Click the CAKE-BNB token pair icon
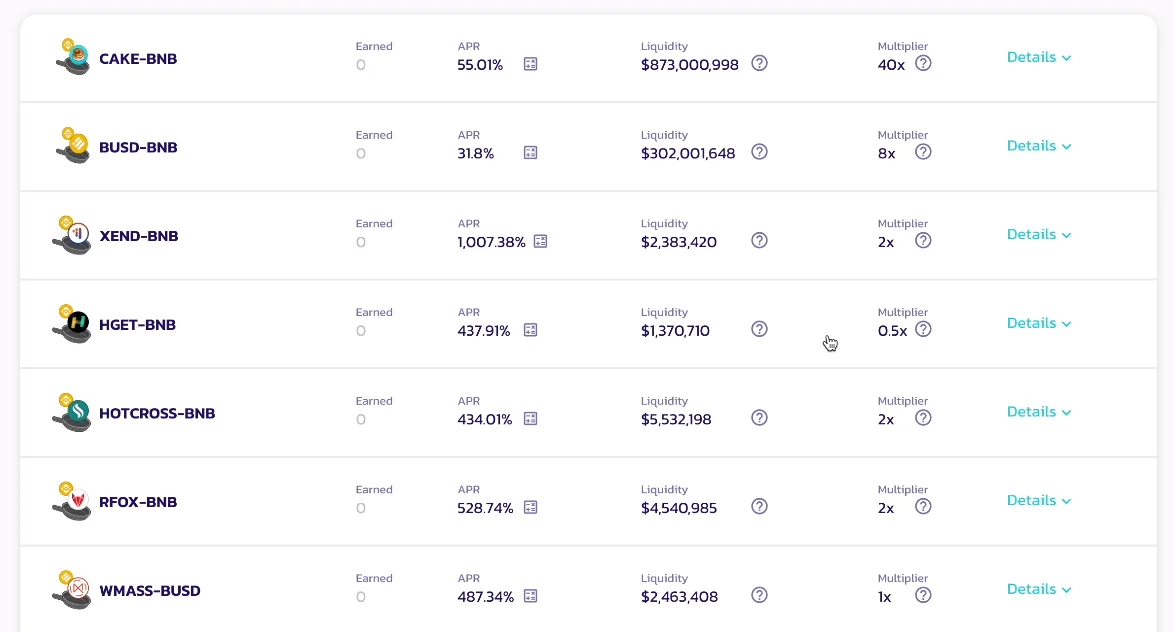This screenshot has height=632, width=1174. [x=73, y=57]
